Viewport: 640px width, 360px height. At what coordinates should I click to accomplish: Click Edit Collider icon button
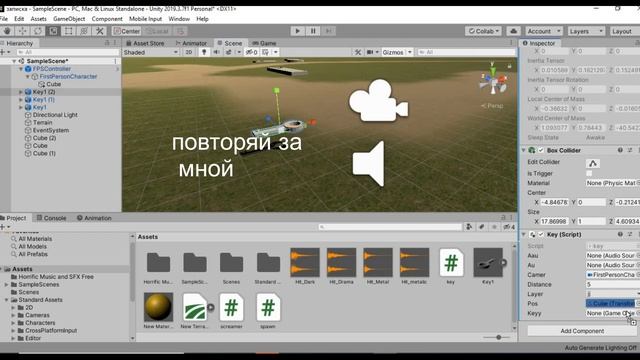[x=593, y=163]
